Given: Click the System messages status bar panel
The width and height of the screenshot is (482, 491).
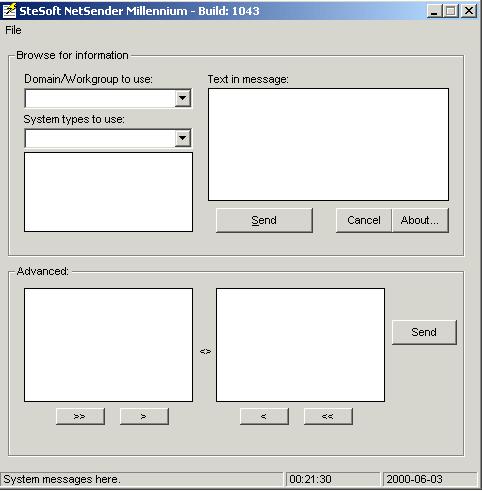Looking at the screenshot, I should pos(141,479).
